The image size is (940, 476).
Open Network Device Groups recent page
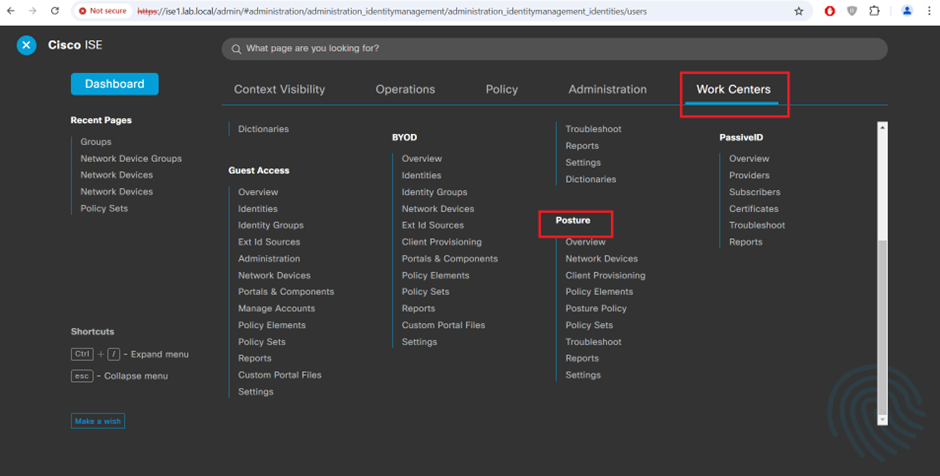[x=131, y=159]
